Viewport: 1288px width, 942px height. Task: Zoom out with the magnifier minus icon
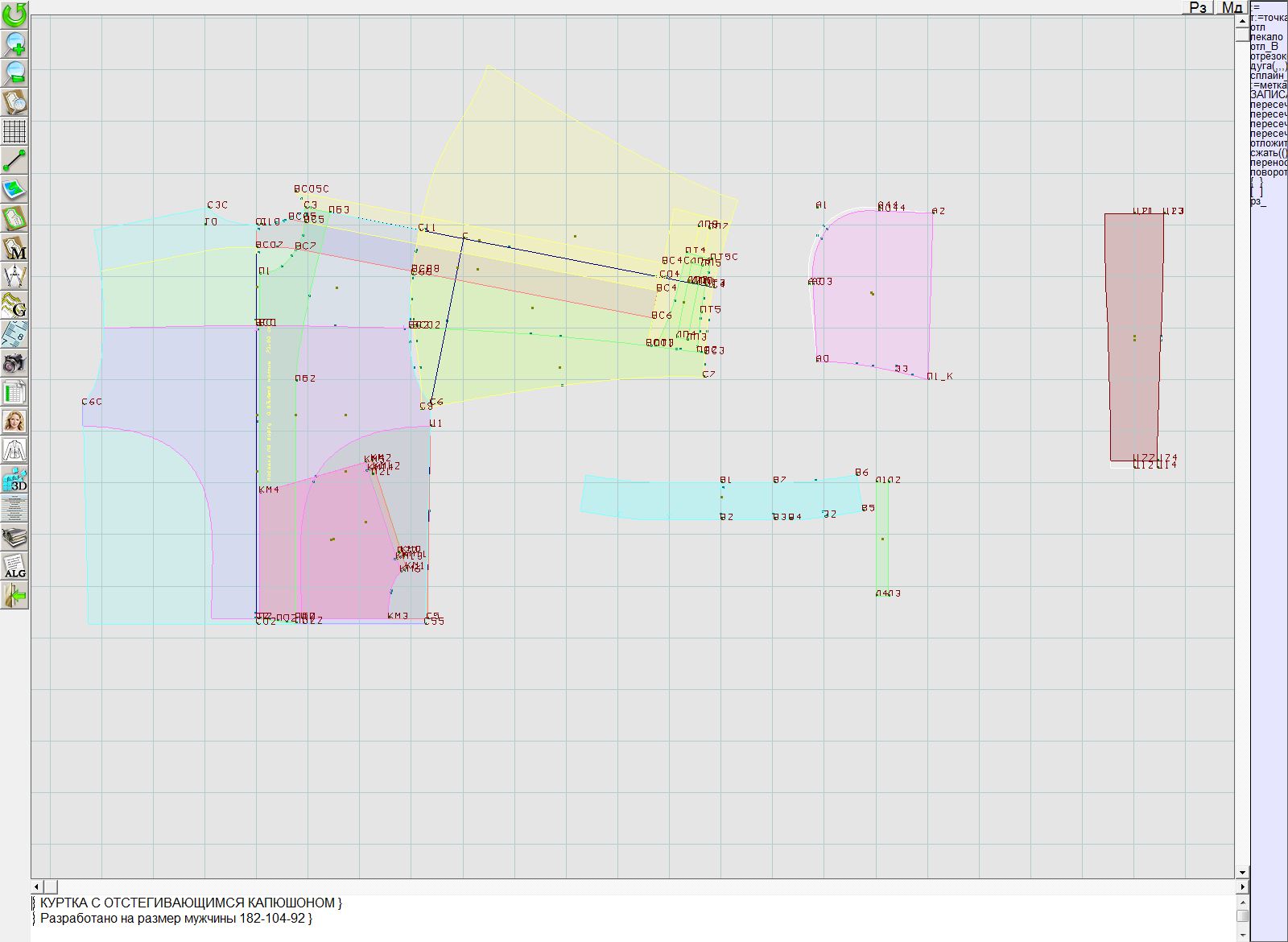pyautogui.click(x=14, y=72)
